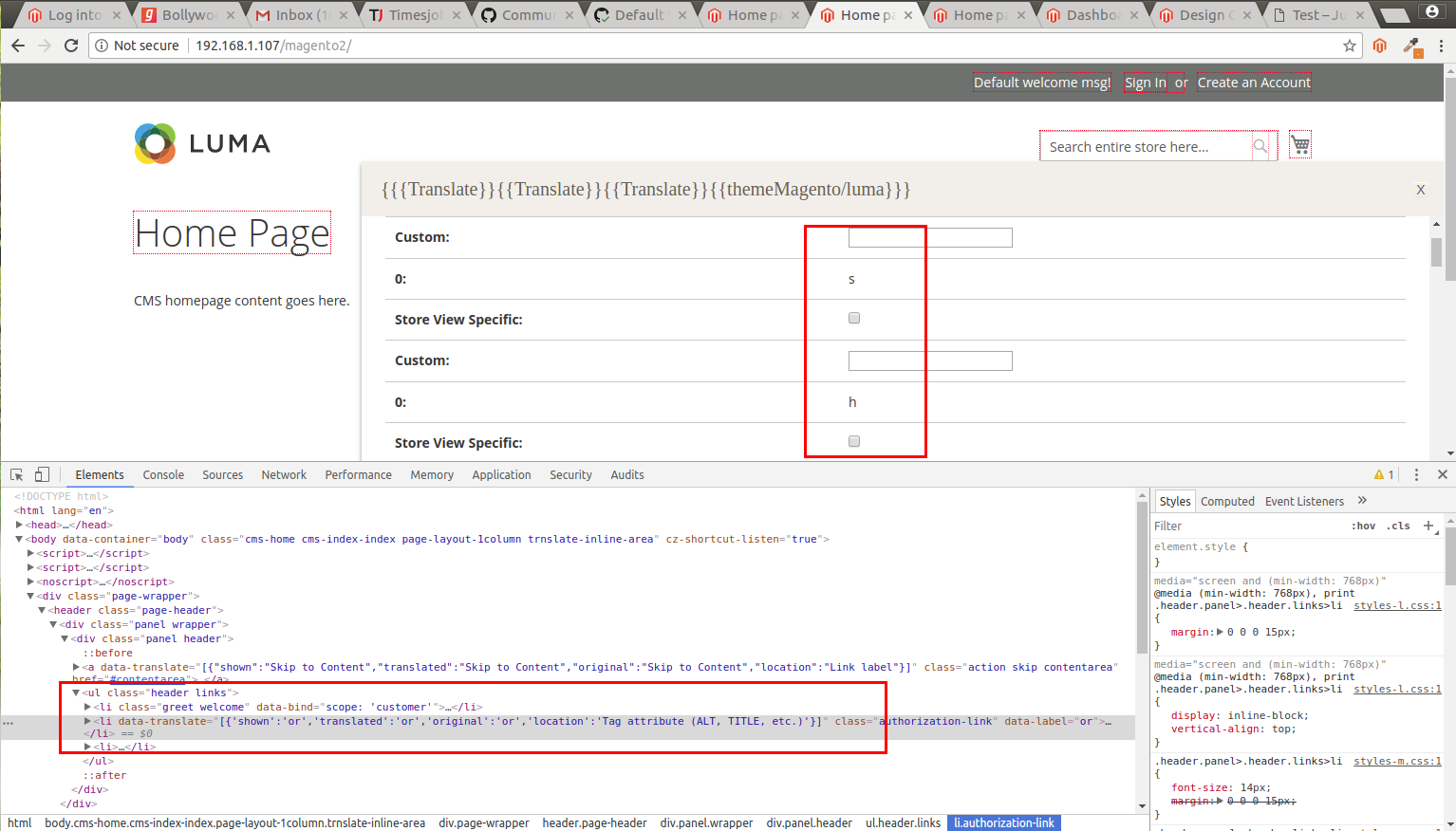This screenshot has width=1456, height=831.
Task: Collapse the div panel wrapper node
Action: [x=53, y=624]
